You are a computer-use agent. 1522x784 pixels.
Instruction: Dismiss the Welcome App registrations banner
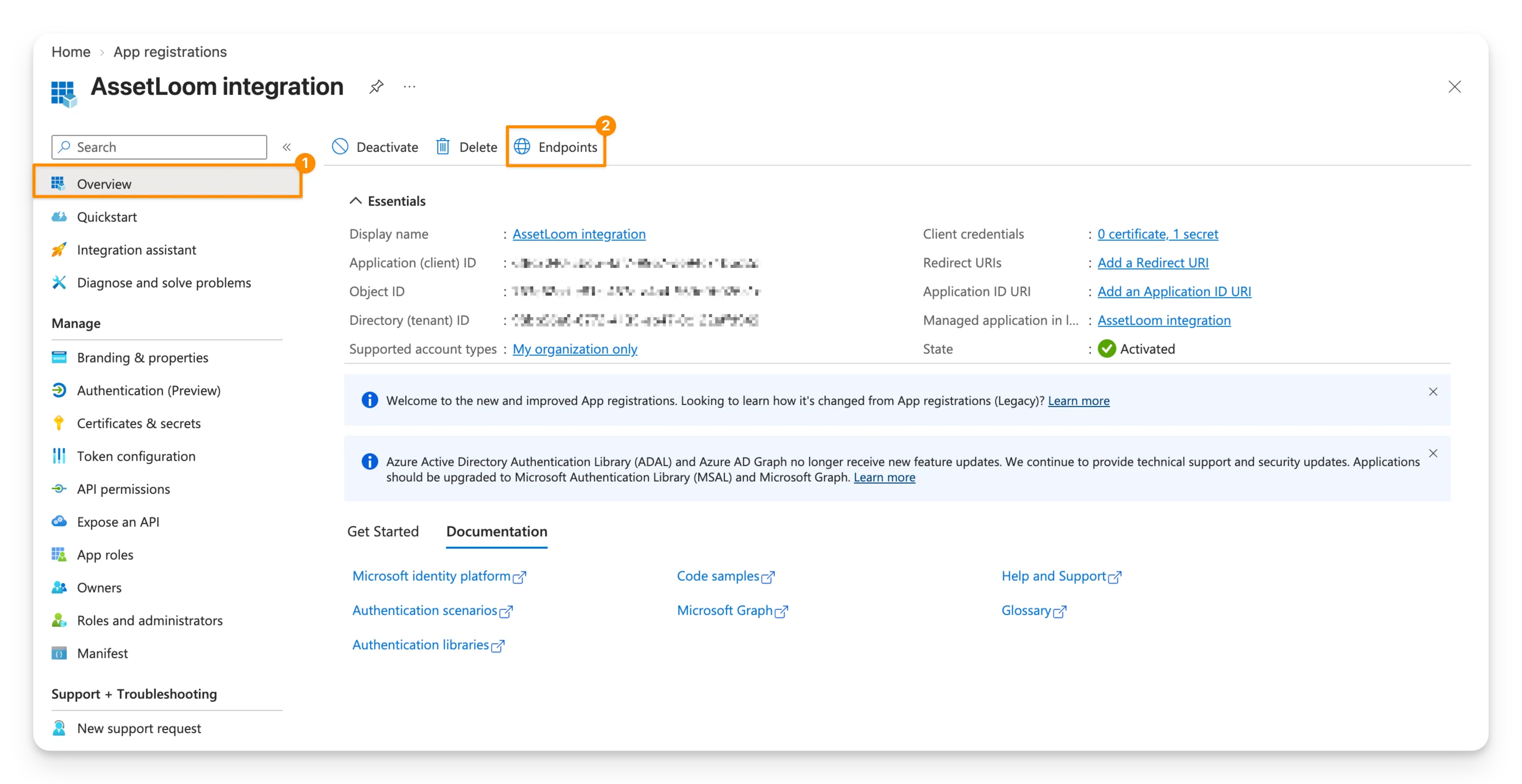coord(1433,391)
